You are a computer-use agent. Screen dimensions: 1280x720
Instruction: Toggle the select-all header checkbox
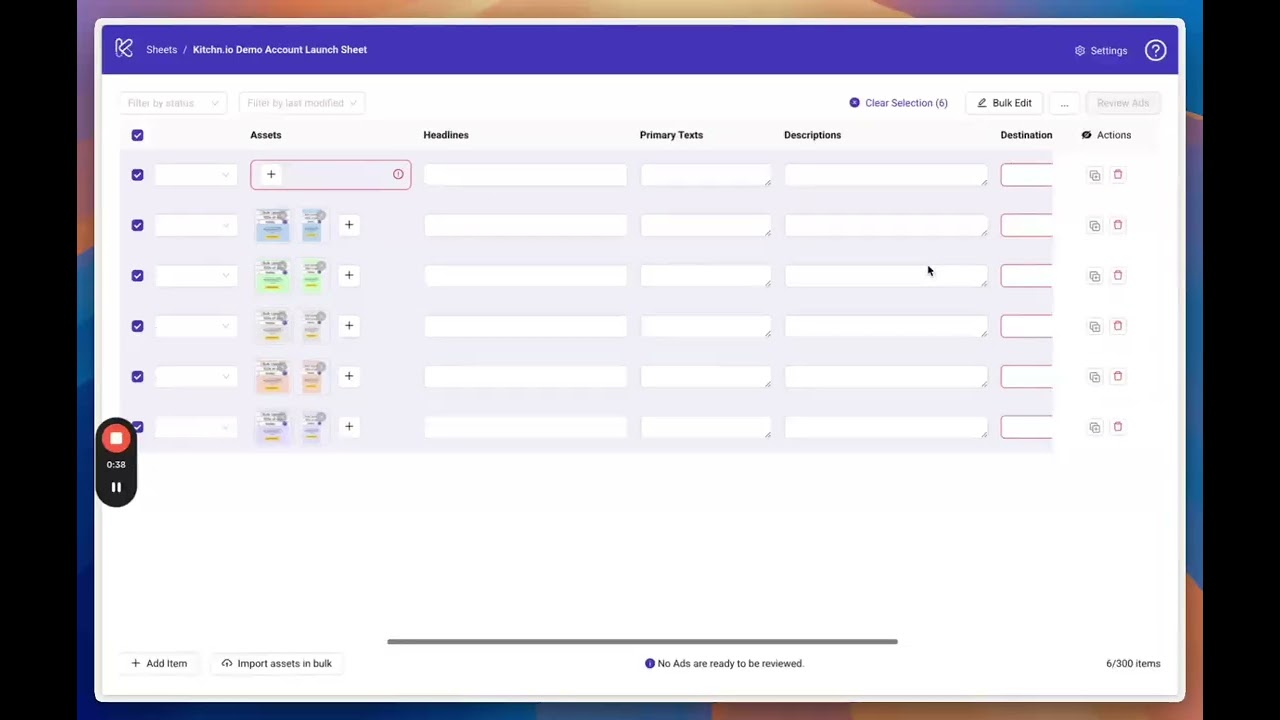click(x=137, y=135)
